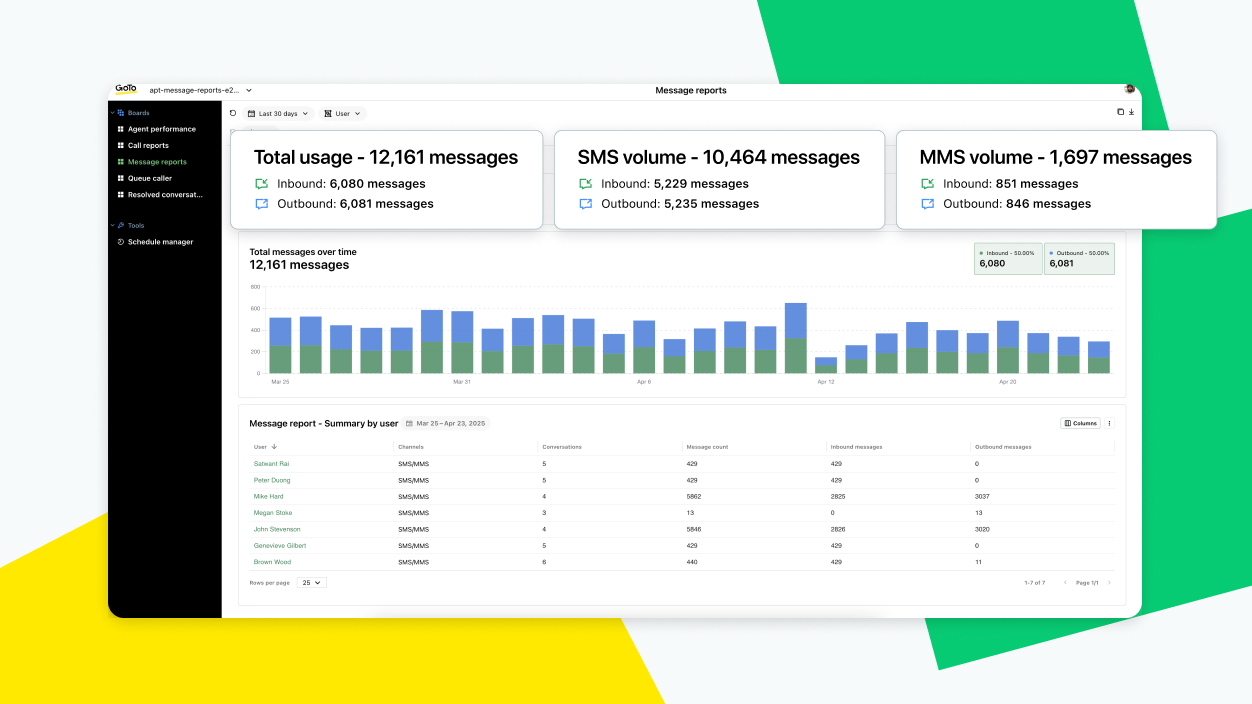Toggle the Columns selector on the summary table
The width and height of the screenshot is (1252, 704).
coord(1079,423)
